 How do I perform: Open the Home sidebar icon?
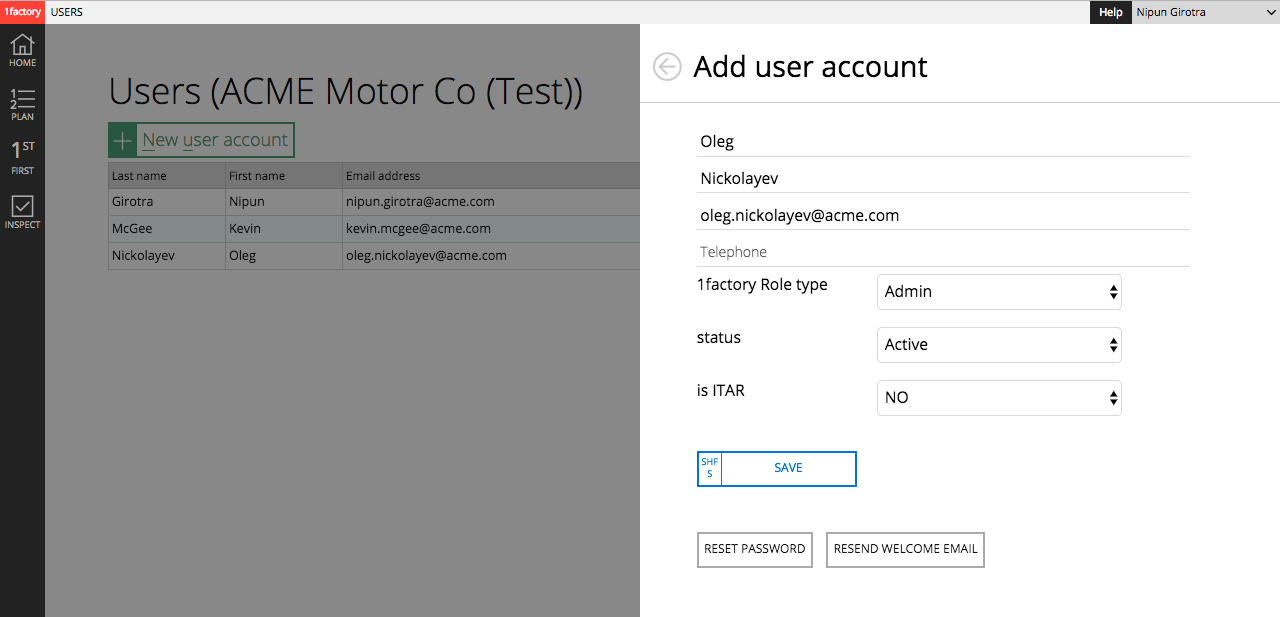(22, 50)
